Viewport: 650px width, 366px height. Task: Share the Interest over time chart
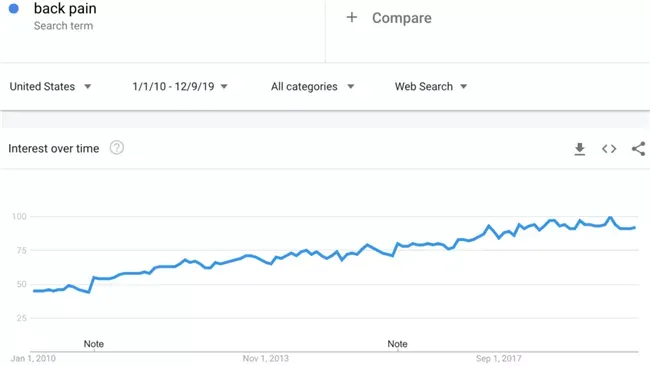click(x=638, y=149)
